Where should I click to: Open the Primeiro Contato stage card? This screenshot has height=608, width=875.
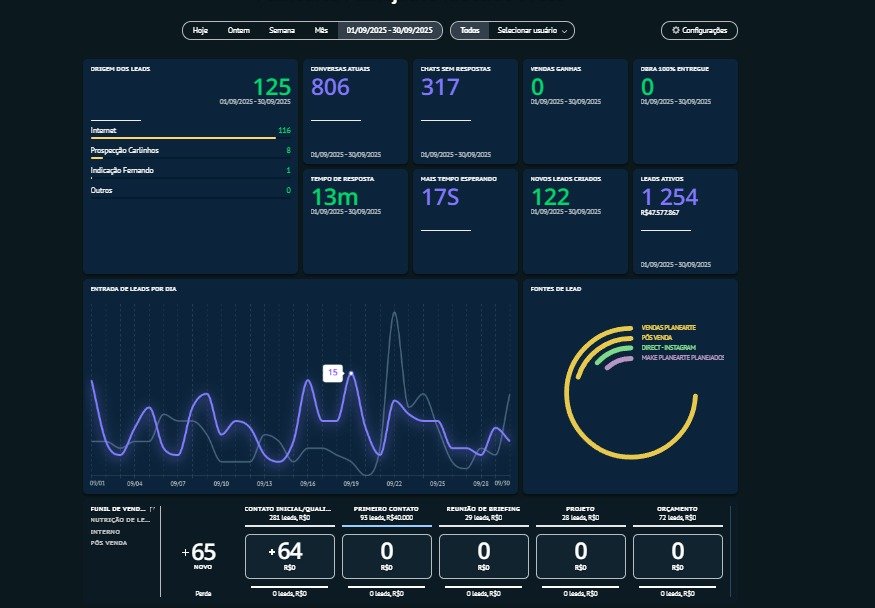tap(387, 554)
